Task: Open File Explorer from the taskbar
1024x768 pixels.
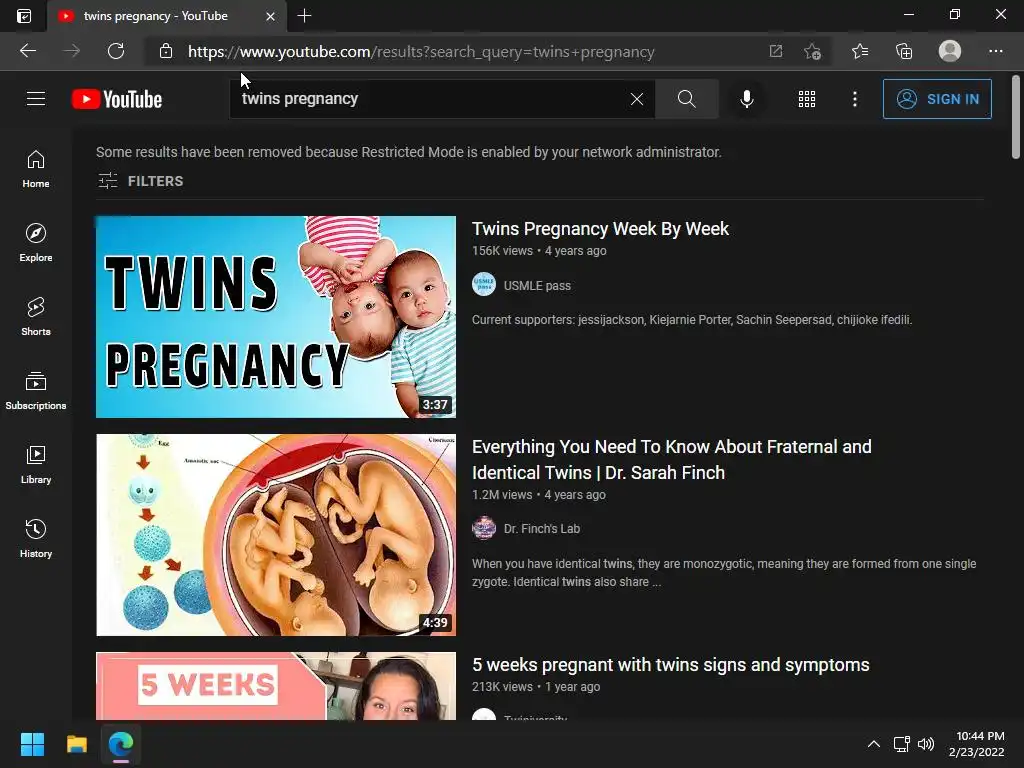Action: [x=76, y=744]
